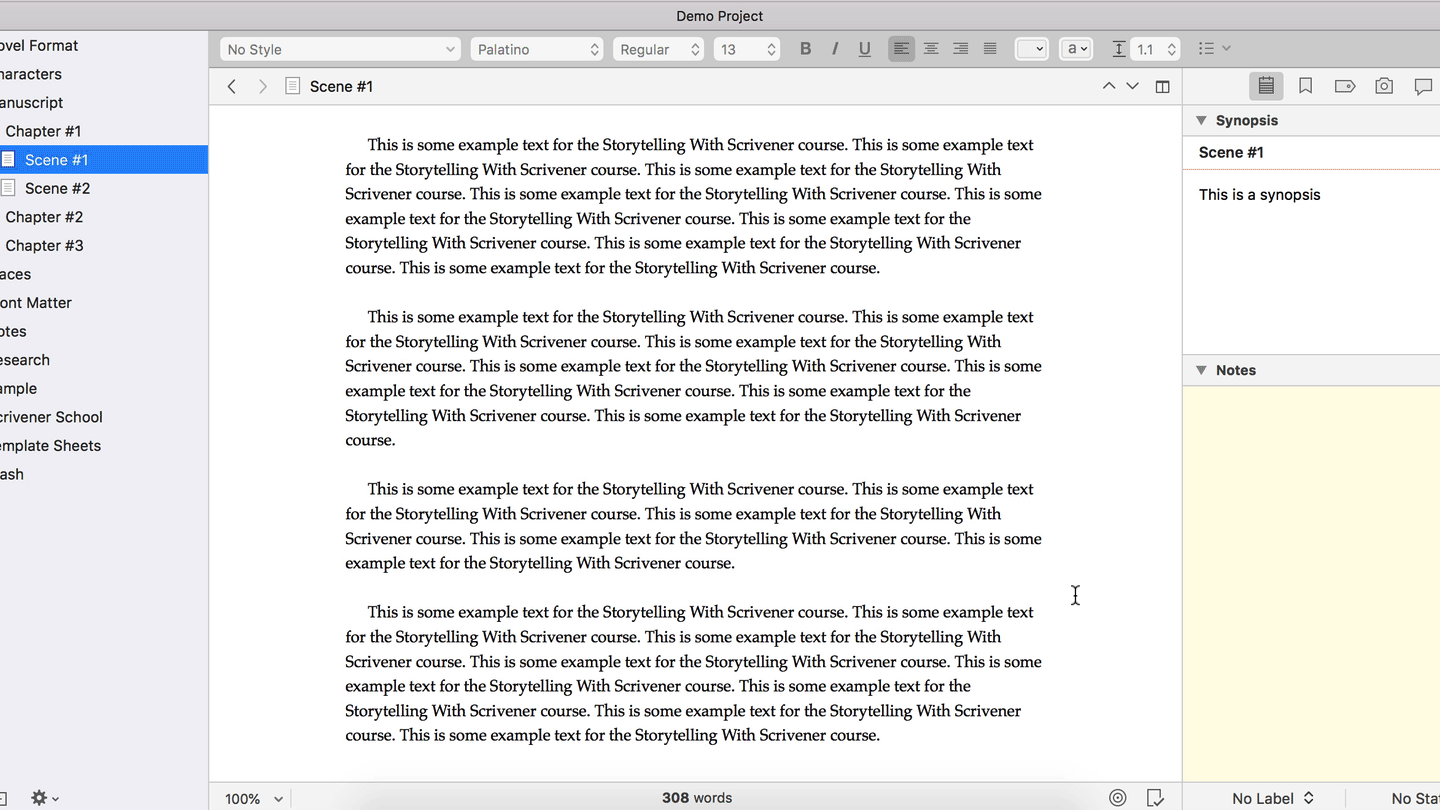Open the 100% zoom dropdown
1440x810 pixels.
click(254, 798)
